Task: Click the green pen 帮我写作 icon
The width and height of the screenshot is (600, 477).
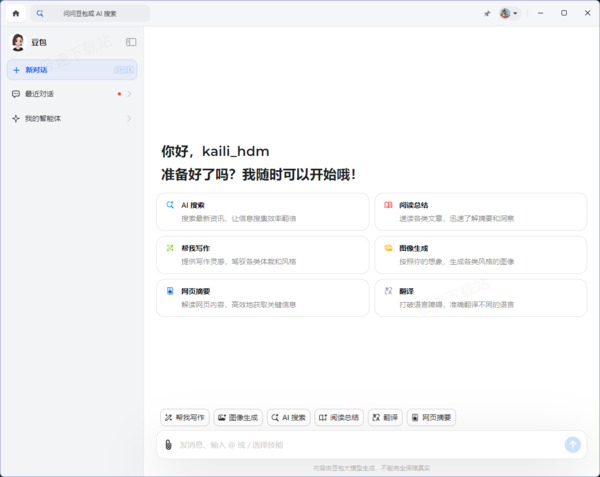Action: point(170,248)
